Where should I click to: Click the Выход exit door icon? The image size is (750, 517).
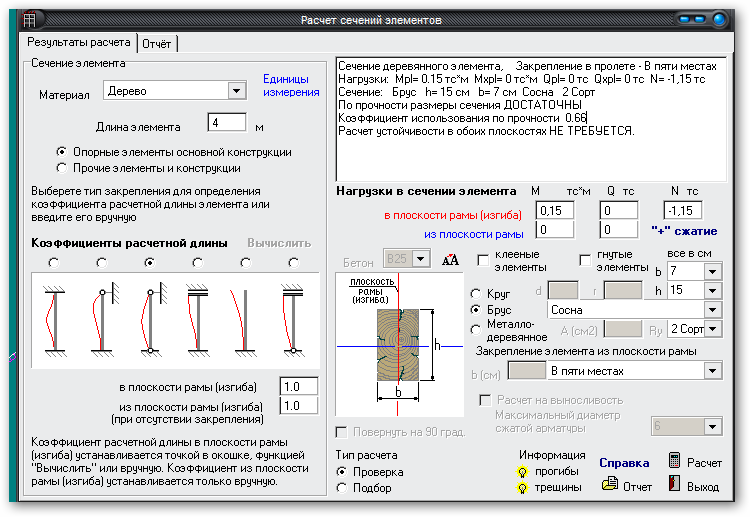click(675, 485)
